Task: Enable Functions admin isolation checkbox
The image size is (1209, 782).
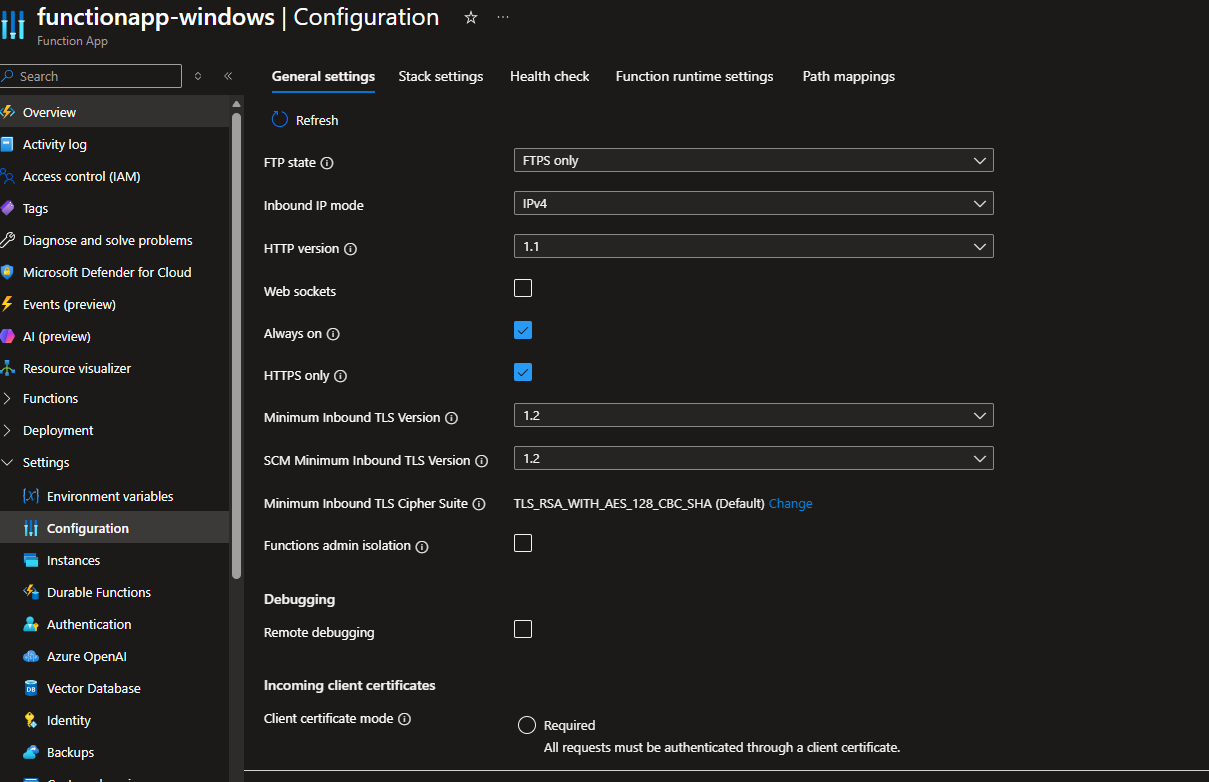Action: [523, 543]
